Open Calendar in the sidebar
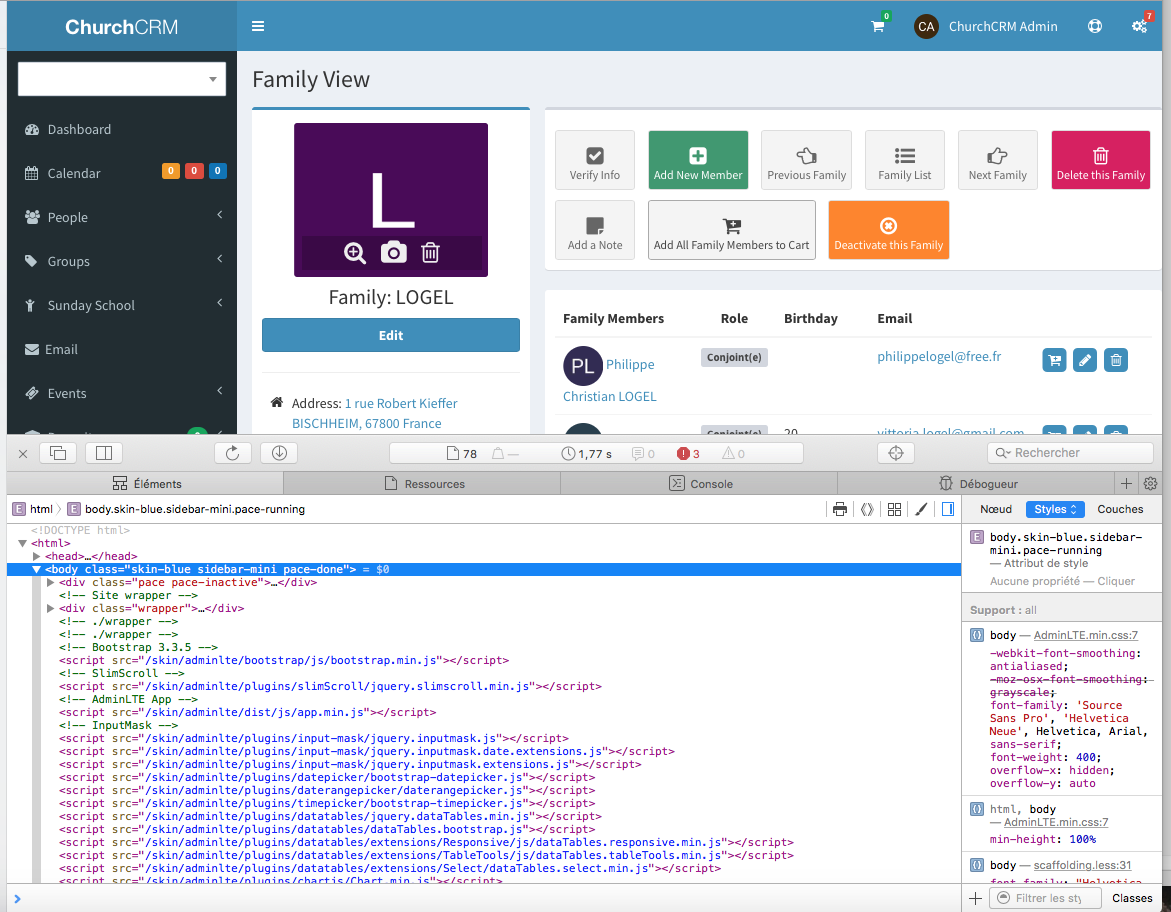The image size is (1171, 912). point(122,173)
